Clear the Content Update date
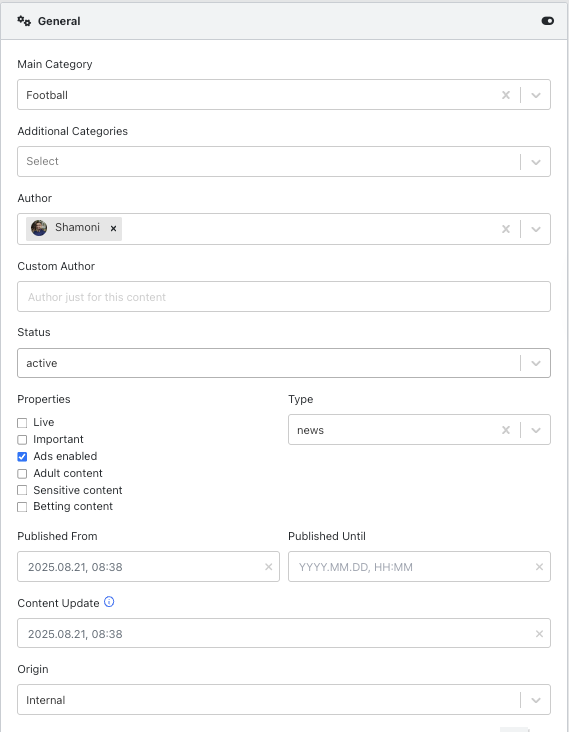This screenshot has width=569, height=732. click(539, 633)
